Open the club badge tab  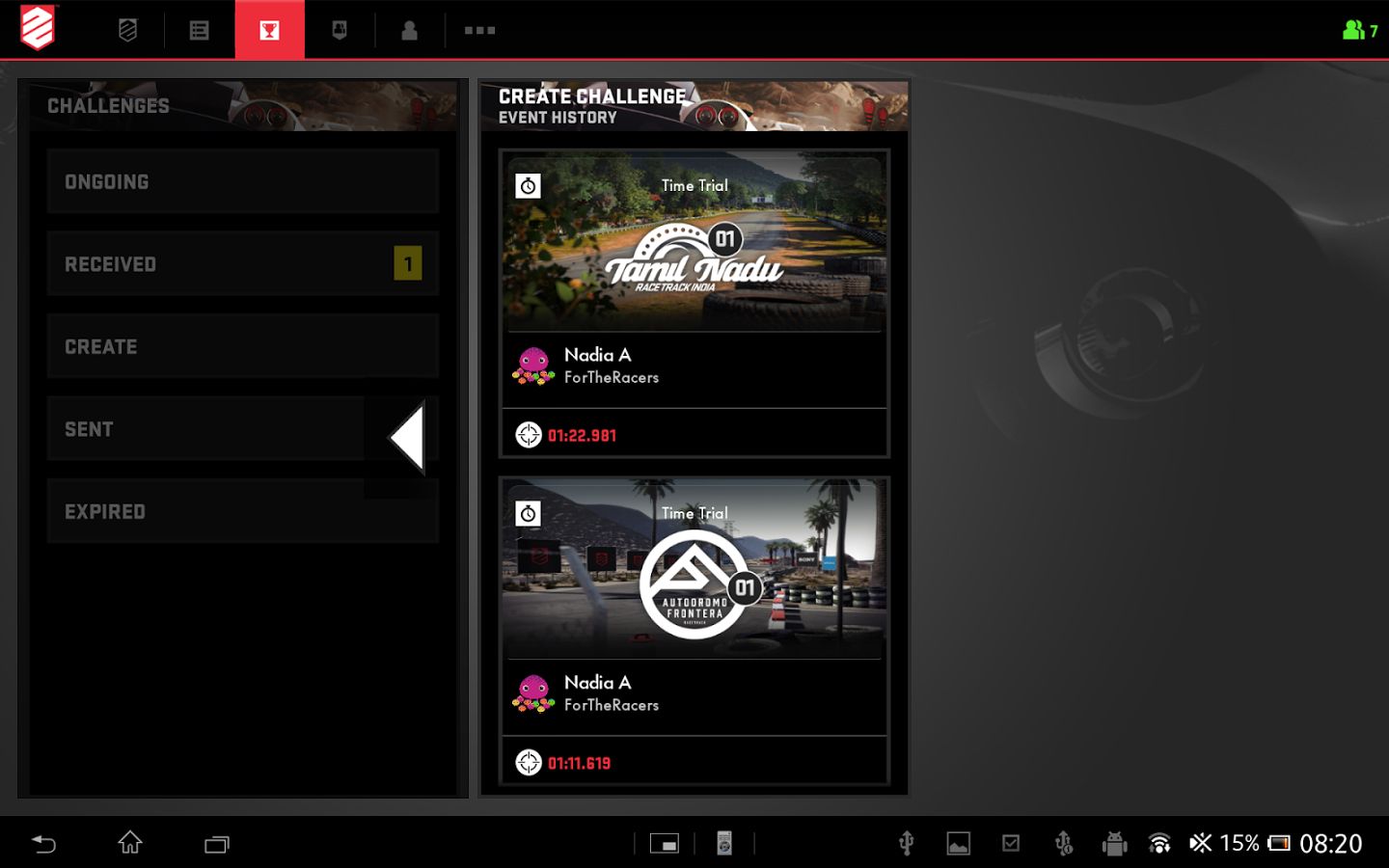[340, 30]
